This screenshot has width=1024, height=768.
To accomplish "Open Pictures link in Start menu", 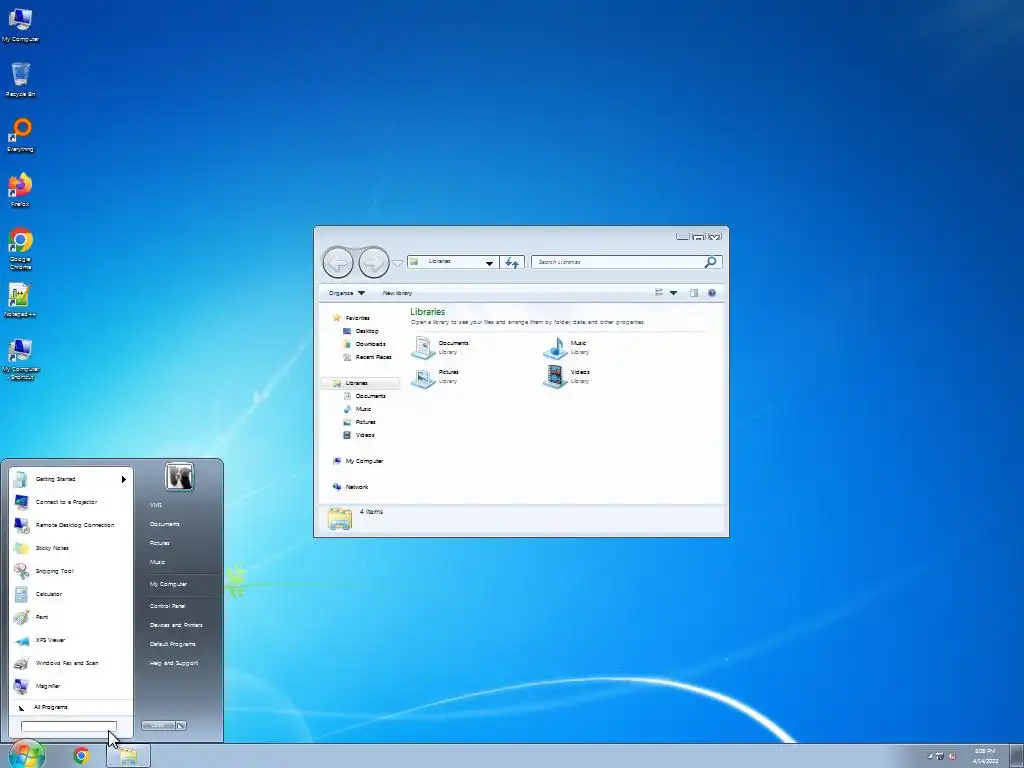I will point(159,543).
